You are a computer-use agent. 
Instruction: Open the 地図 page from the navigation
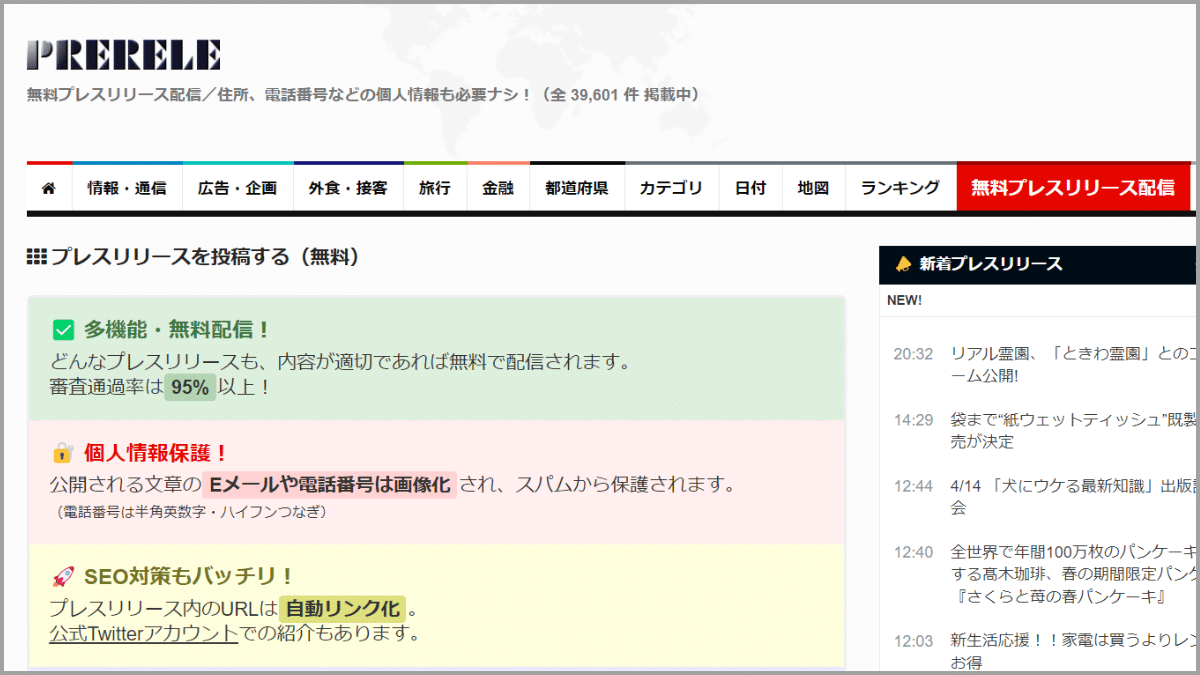(812, 186)
